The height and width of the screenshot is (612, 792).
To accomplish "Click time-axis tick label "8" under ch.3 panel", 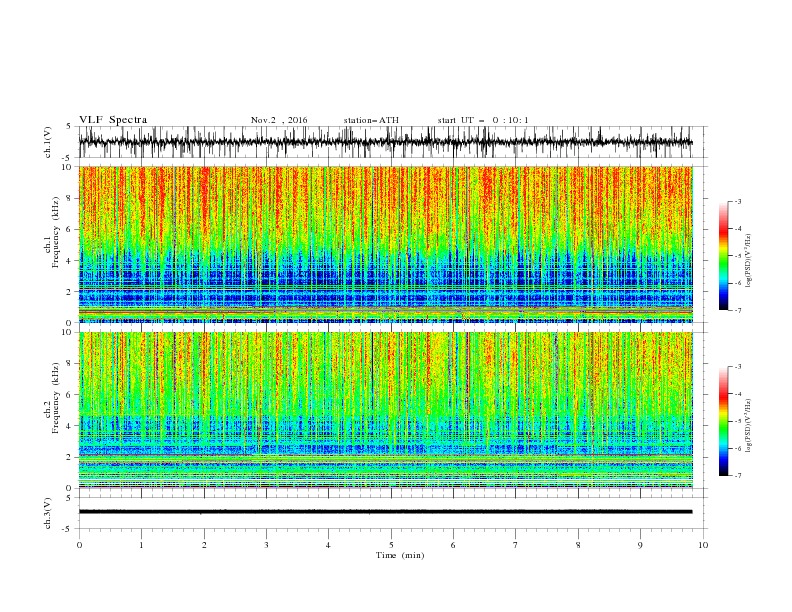I will tap(578, 545).
